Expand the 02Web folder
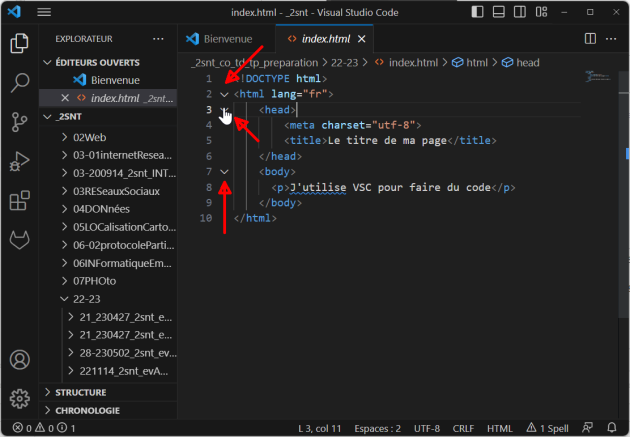This screenshot has width=630, height=437. pos(90,136)
